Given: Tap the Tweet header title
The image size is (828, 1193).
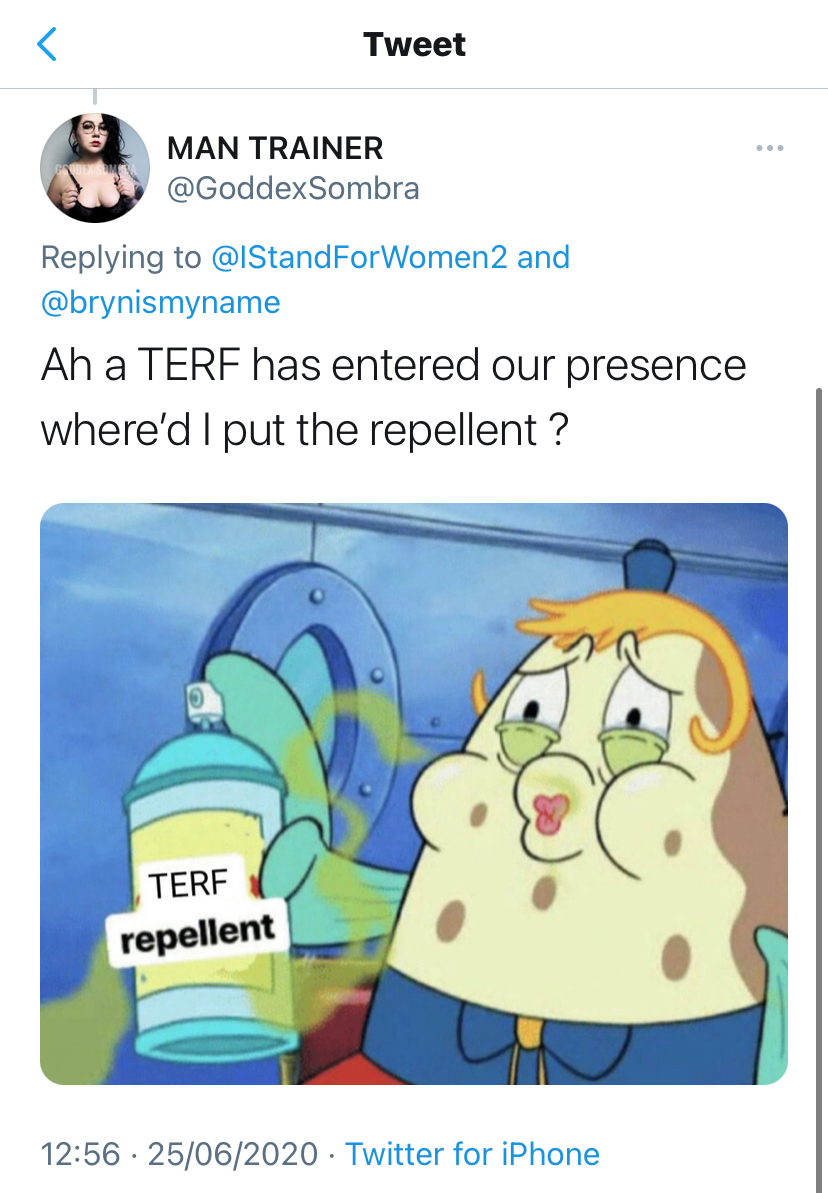Looking at the screenshot, I should tap(414, 45).
